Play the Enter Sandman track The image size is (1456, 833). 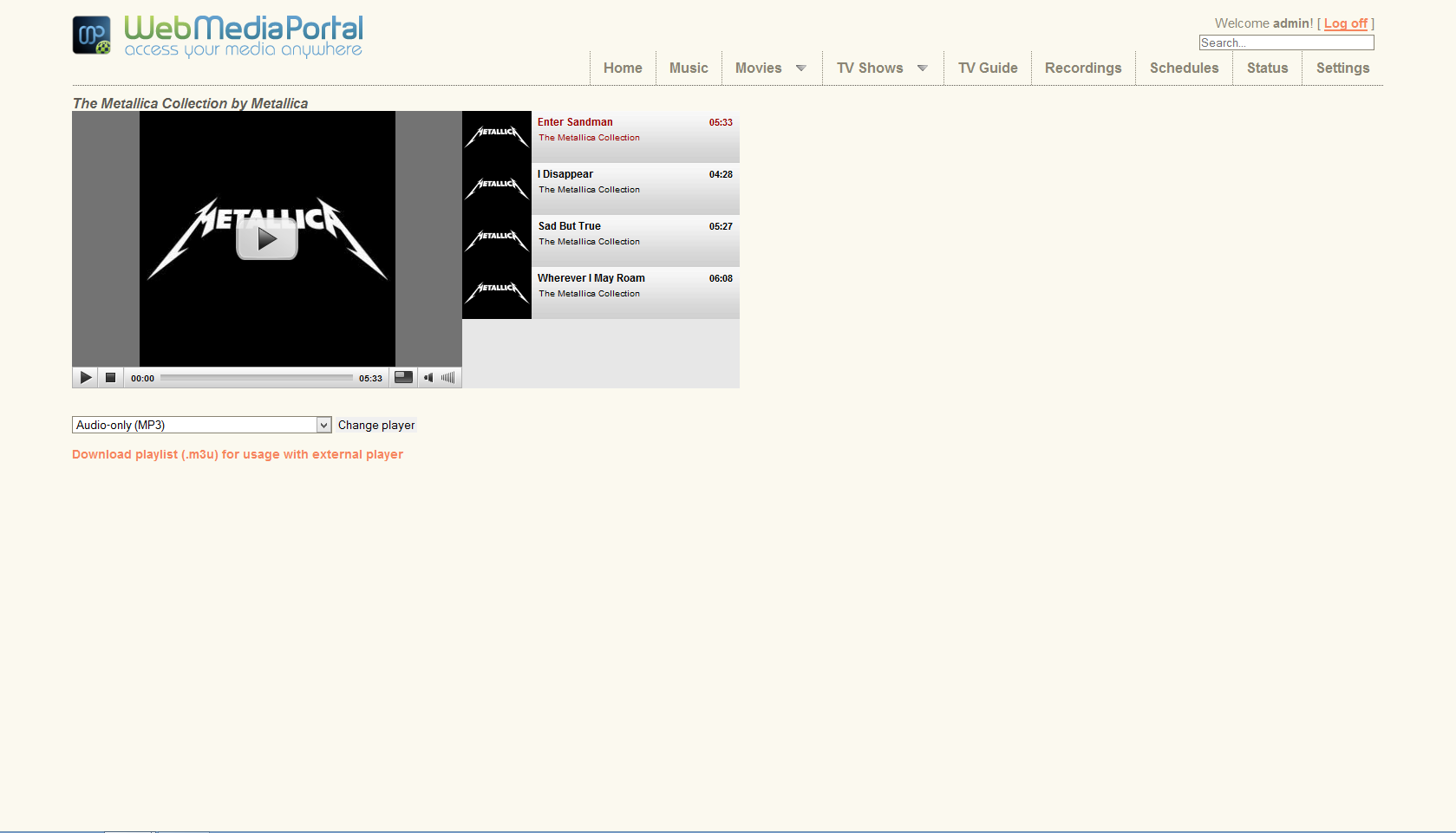point(575,122)
